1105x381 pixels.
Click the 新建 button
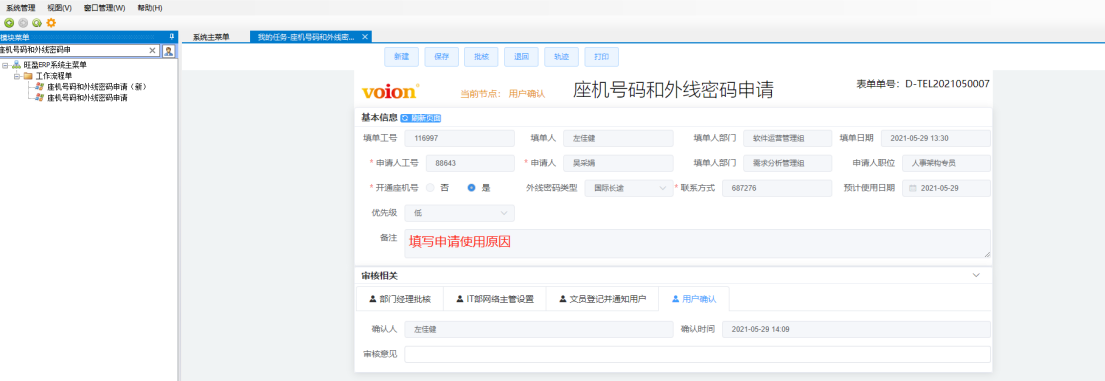click(x=402, y=57)
